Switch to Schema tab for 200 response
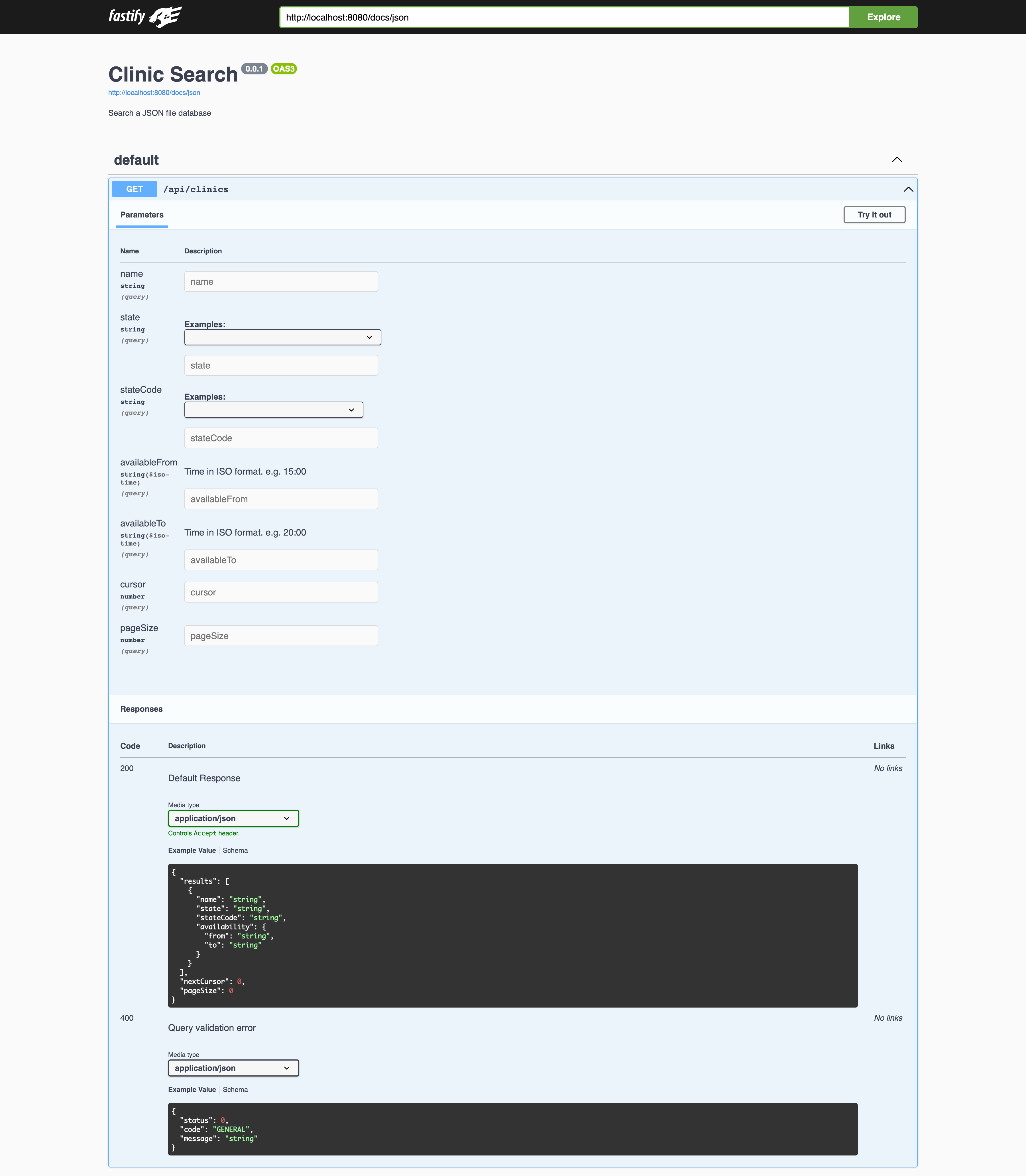 coord(235,850)
